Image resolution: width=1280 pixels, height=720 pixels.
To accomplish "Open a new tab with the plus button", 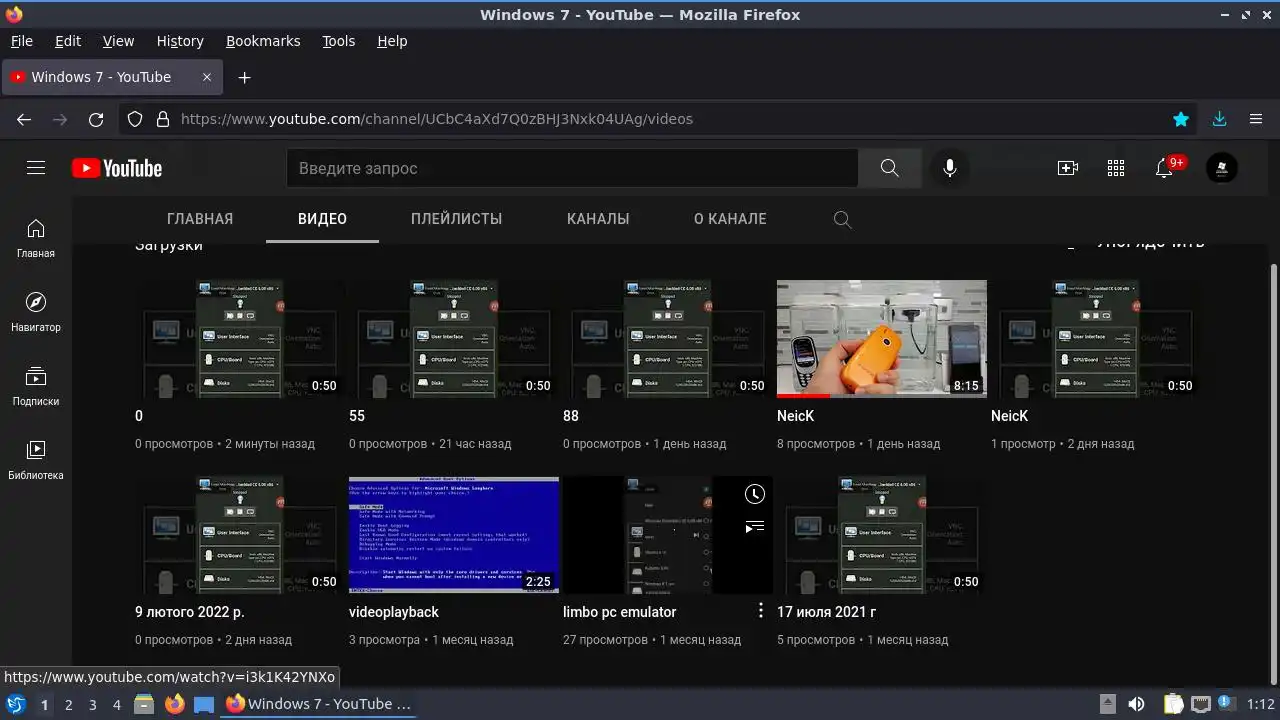I will click(x=244, y=77).
